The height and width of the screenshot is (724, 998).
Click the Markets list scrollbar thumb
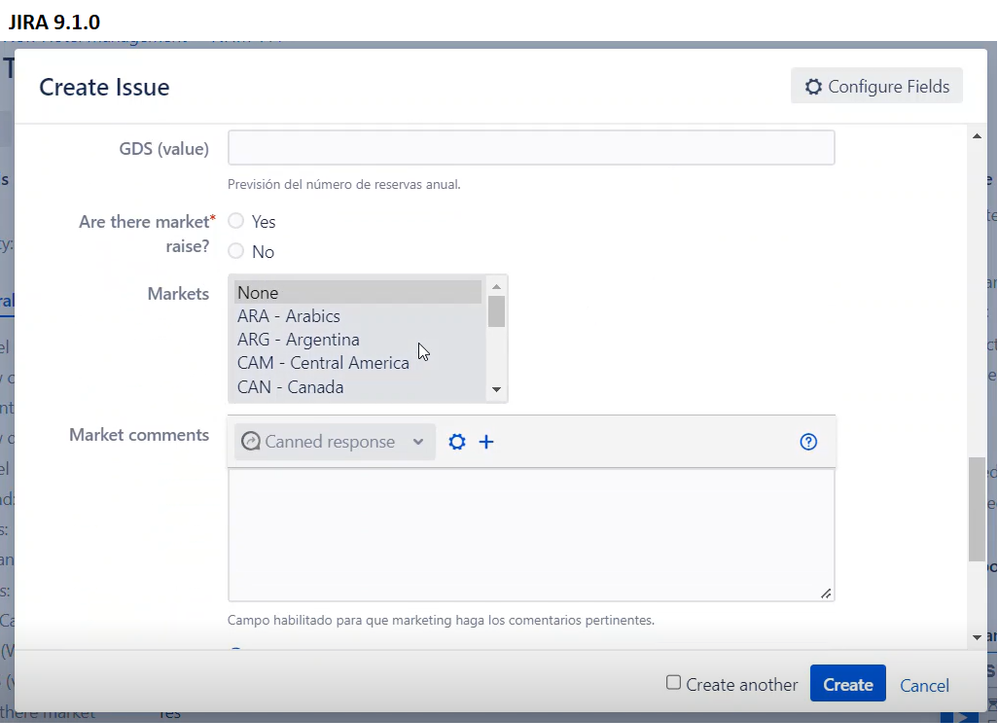[496, 311]
